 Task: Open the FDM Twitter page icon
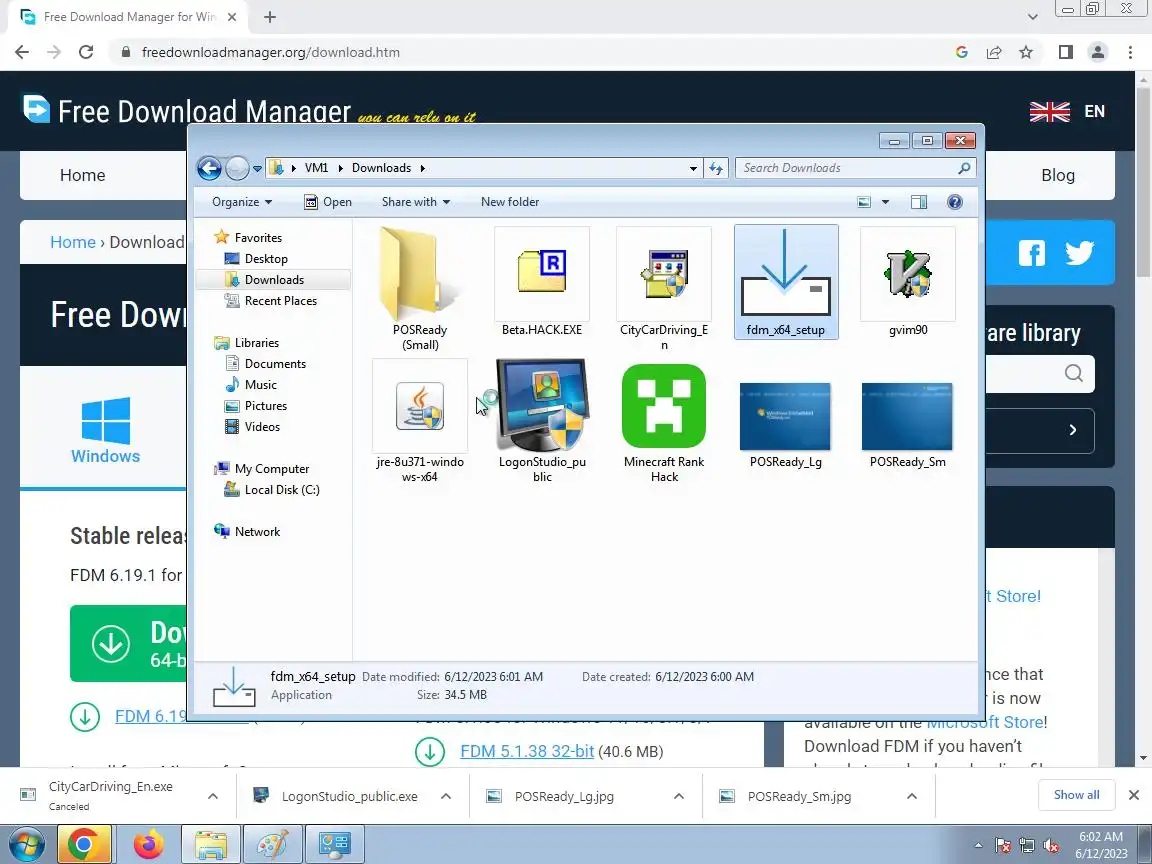(1079, 253)
